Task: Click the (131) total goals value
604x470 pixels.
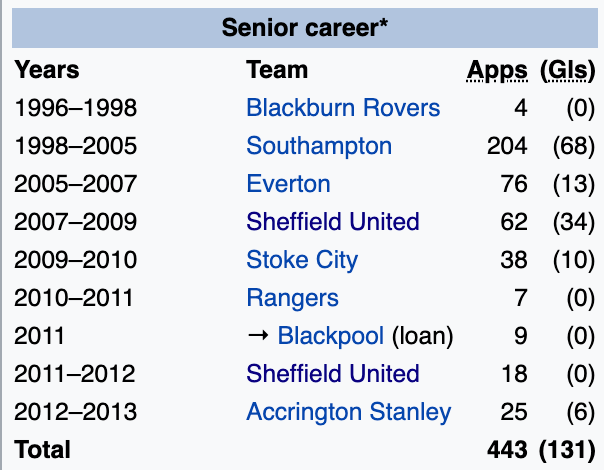Action: 568,450
